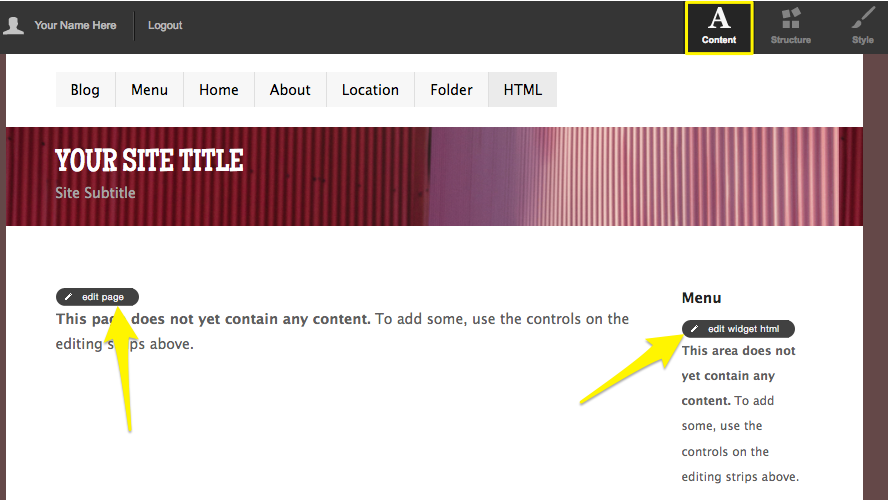Open the Structure editing strip
This screenshot has width=888, height=500.
tap(790, 27)
